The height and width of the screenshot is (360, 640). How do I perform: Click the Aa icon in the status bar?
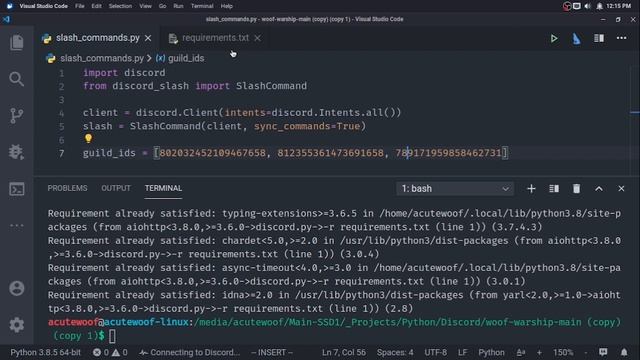pos(521,352)
